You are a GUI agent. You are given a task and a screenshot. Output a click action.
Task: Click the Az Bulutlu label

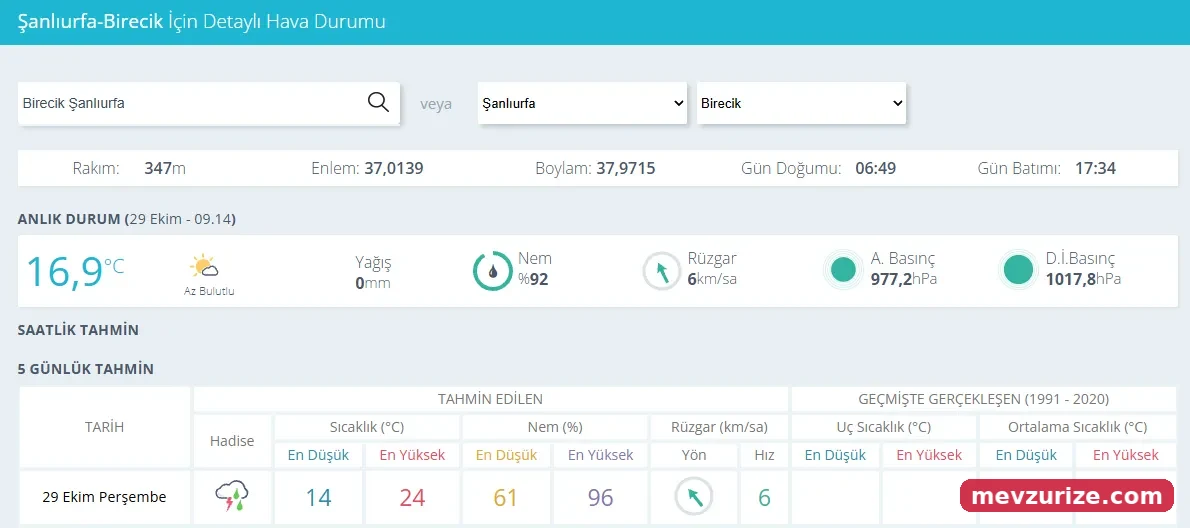[209, 291]
